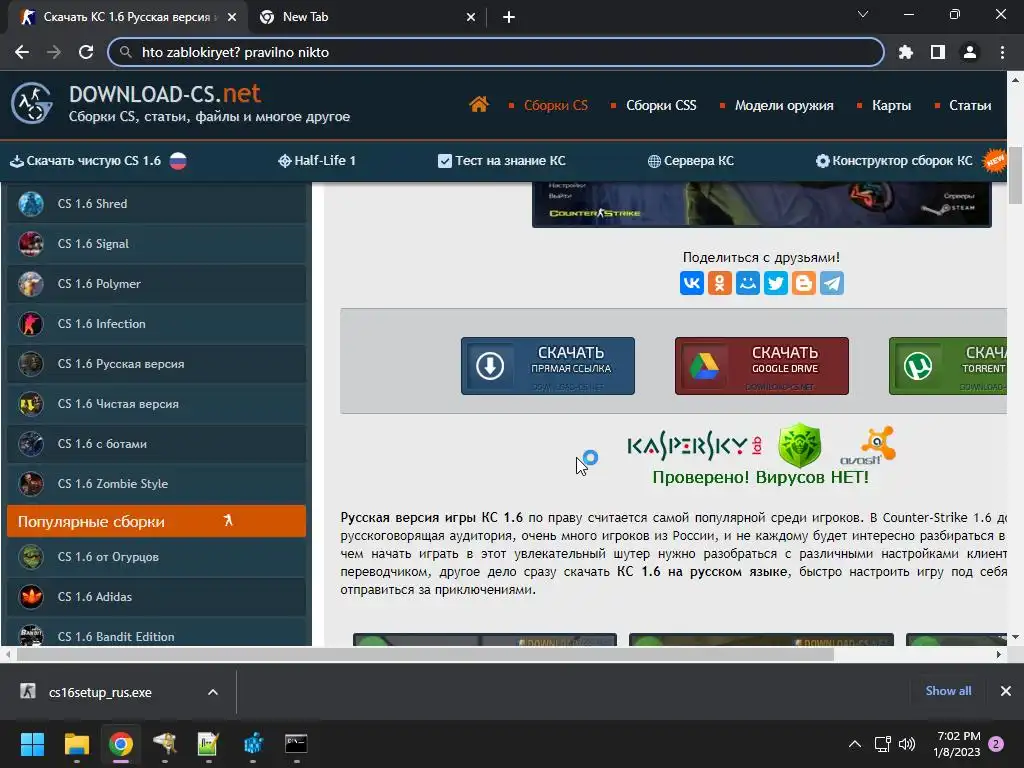
Task: Download via Google Drive red button
Action: (x=761, y=366)
